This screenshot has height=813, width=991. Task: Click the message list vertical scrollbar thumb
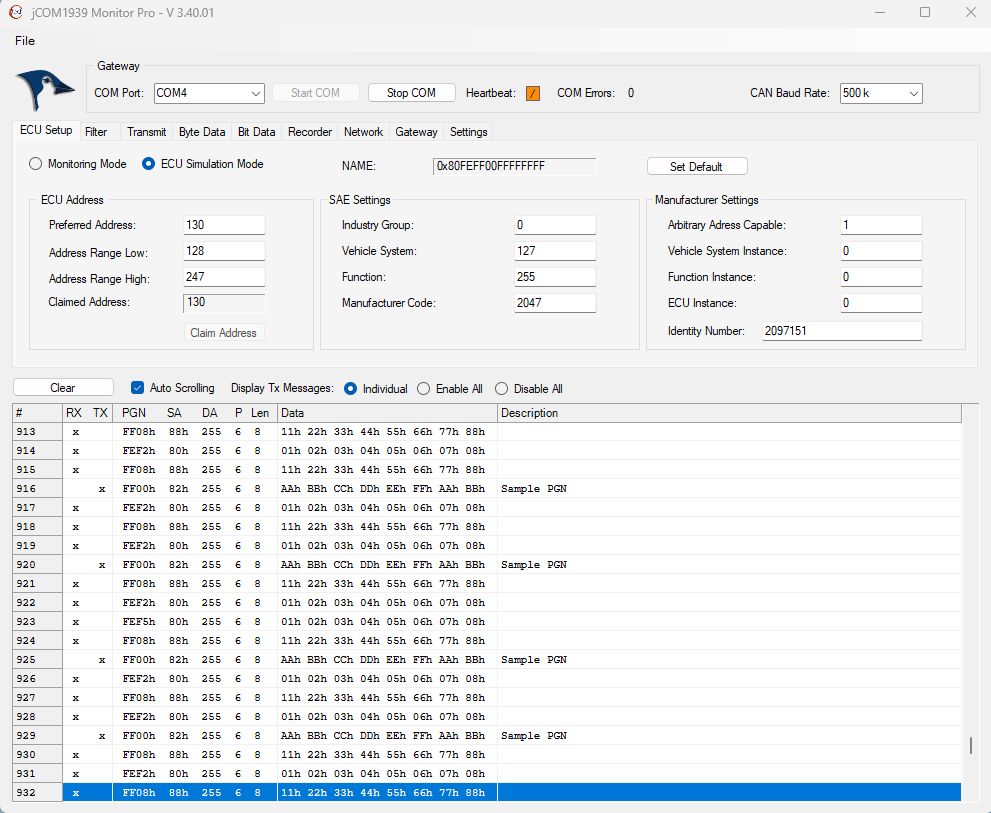click(x=970, y=746)
